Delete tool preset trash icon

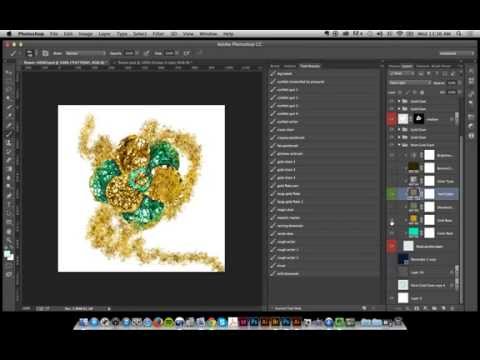(x=373, y=308)
